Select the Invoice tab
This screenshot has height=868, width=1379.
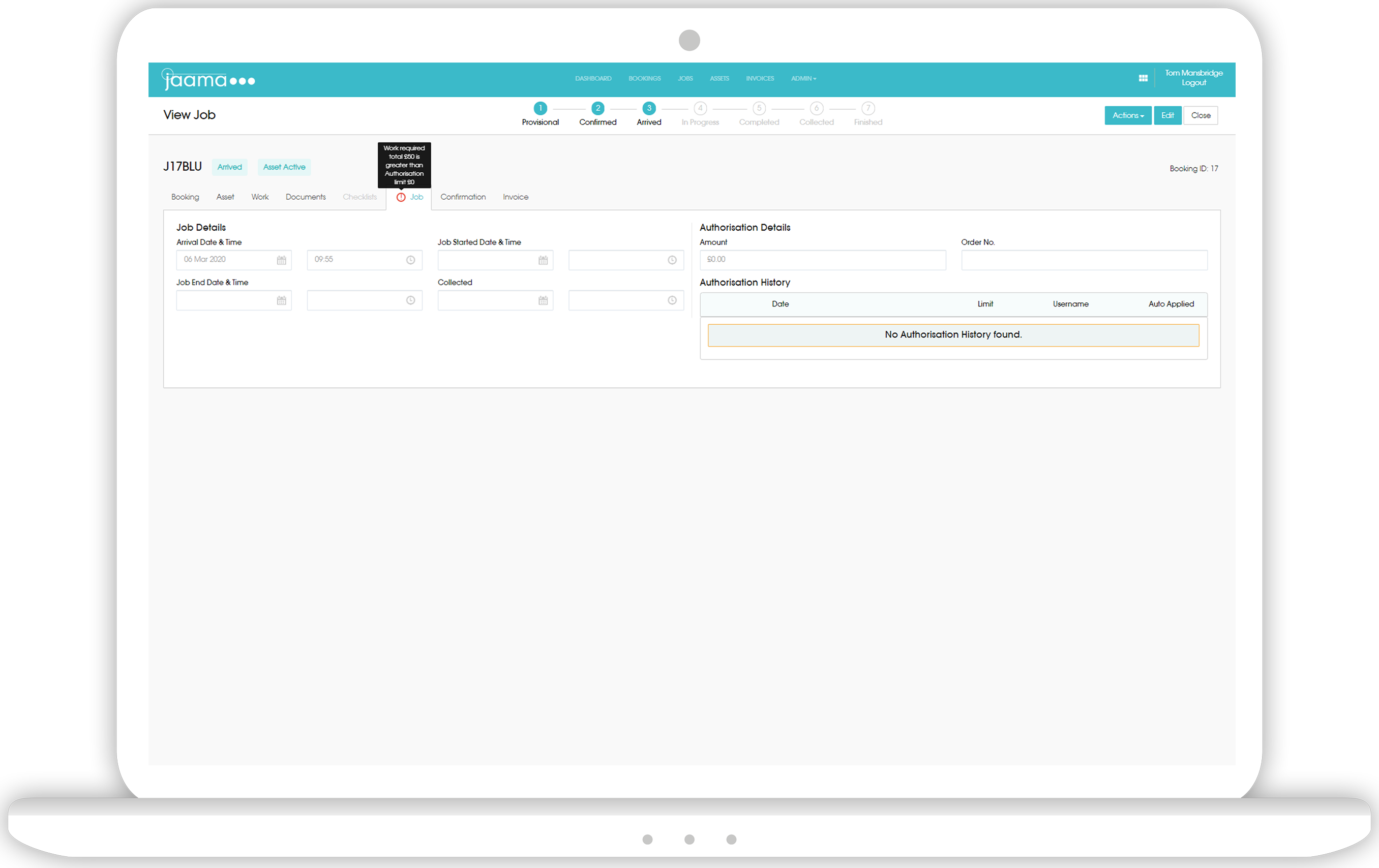coord(516,197)
